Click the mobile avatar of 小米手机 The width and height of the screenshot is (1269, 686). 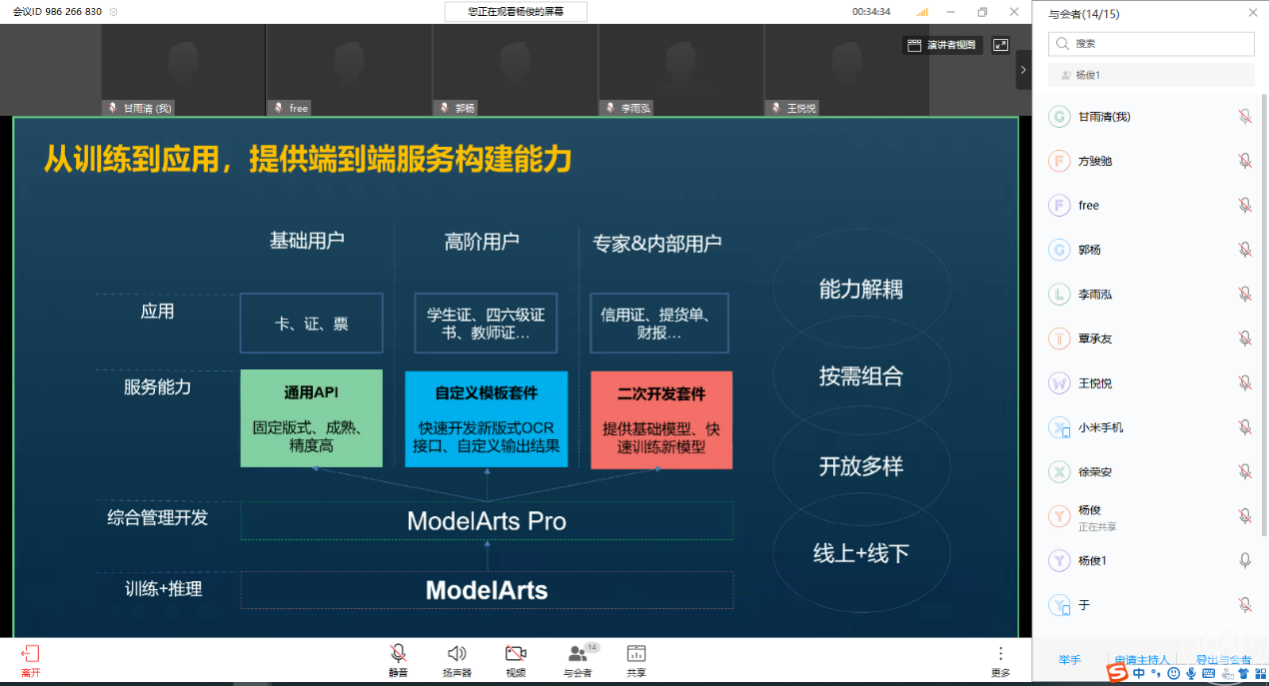pyautogui.click(x=1059, y=427)
